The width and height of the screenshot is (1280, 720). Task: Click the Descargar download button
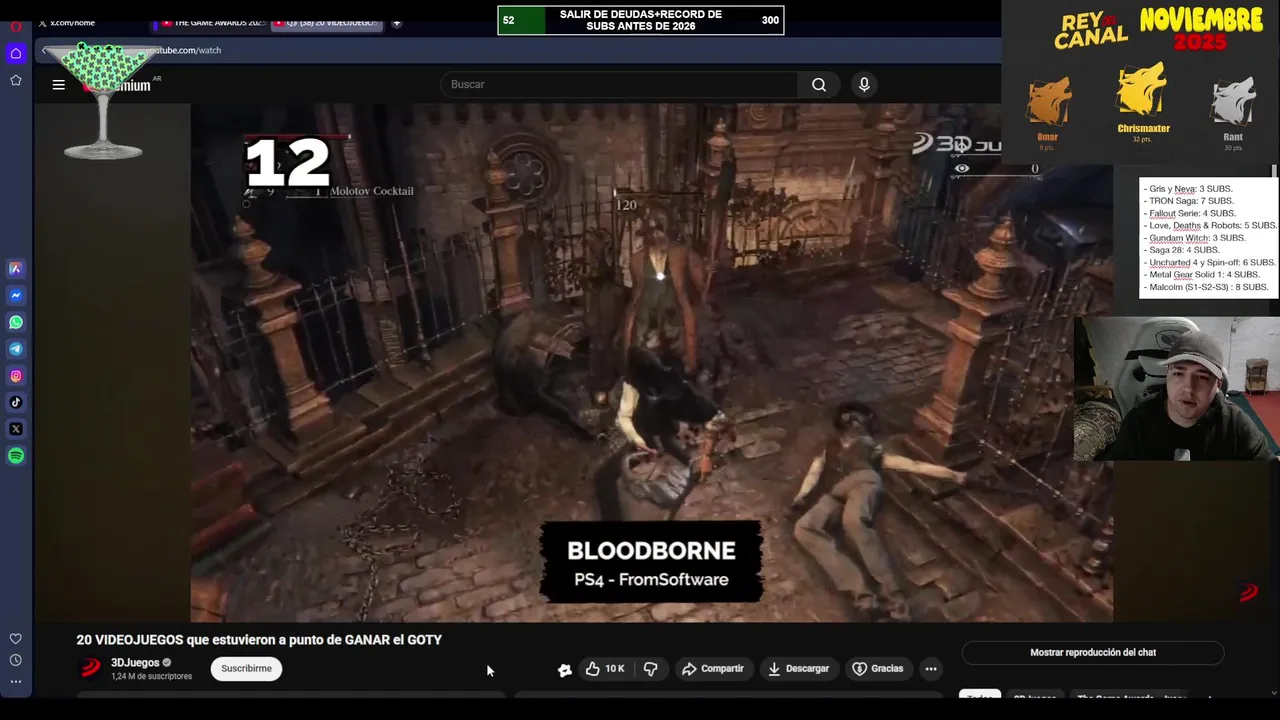798,669
